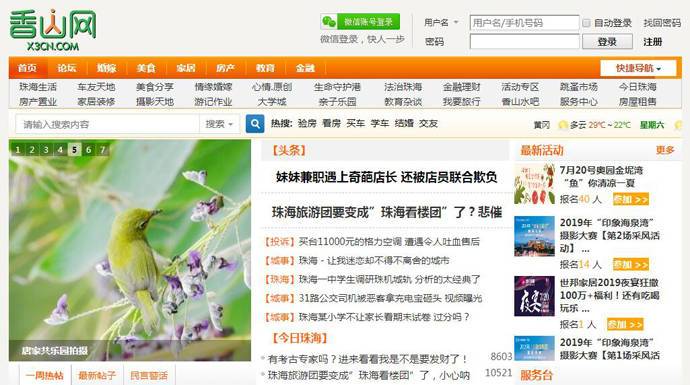Open headline 妹妹兼职遇上奇葩店长
Image resolution: width=690 pixels, height=385 pixels.
coord(386,177)
